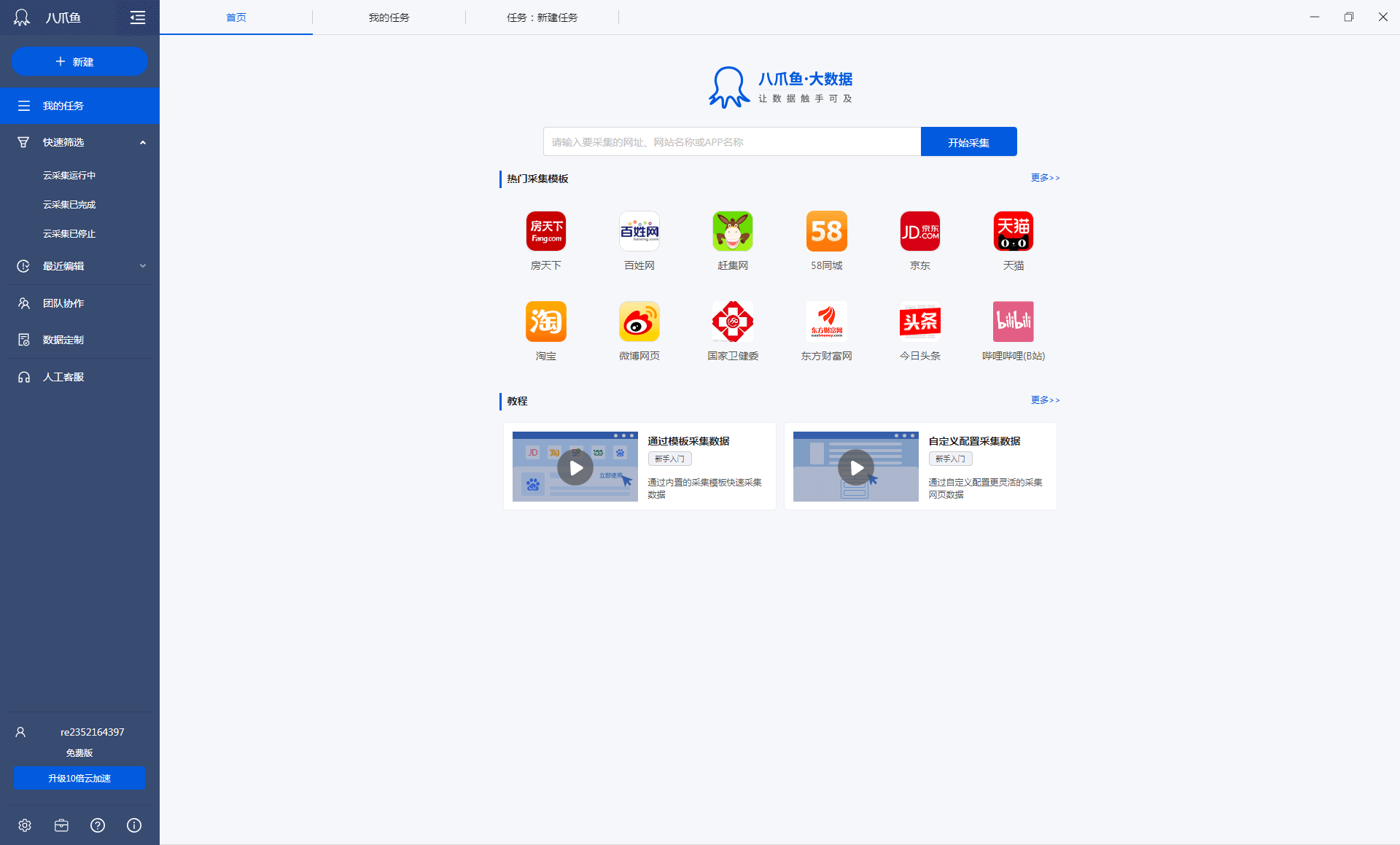The image size is (1400, 845).
Task: Play the 通过模板采集数据 tutorial video
Action: 575,467
